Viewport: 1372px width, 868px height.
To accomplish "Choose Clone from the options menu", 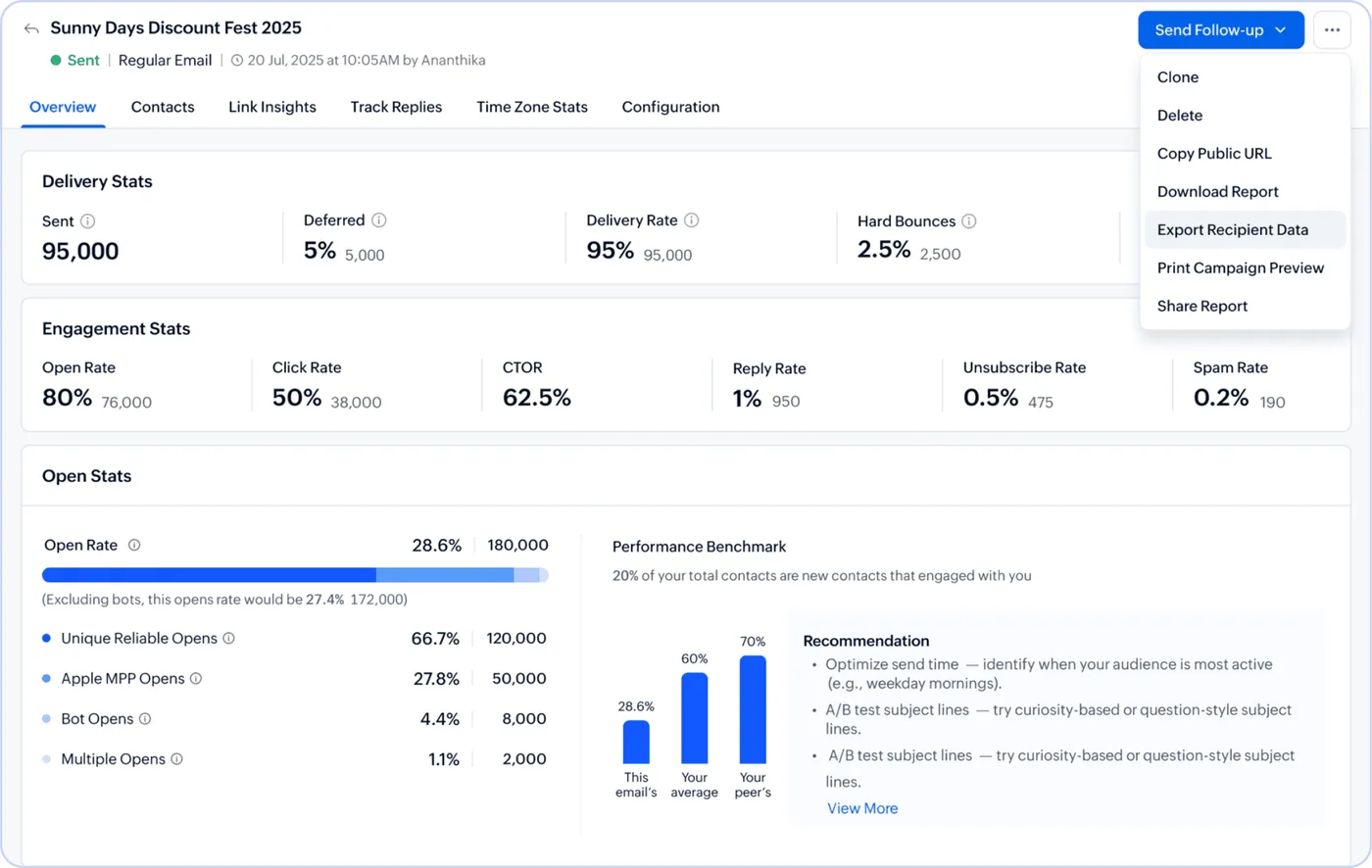I will click(1245, 77).
